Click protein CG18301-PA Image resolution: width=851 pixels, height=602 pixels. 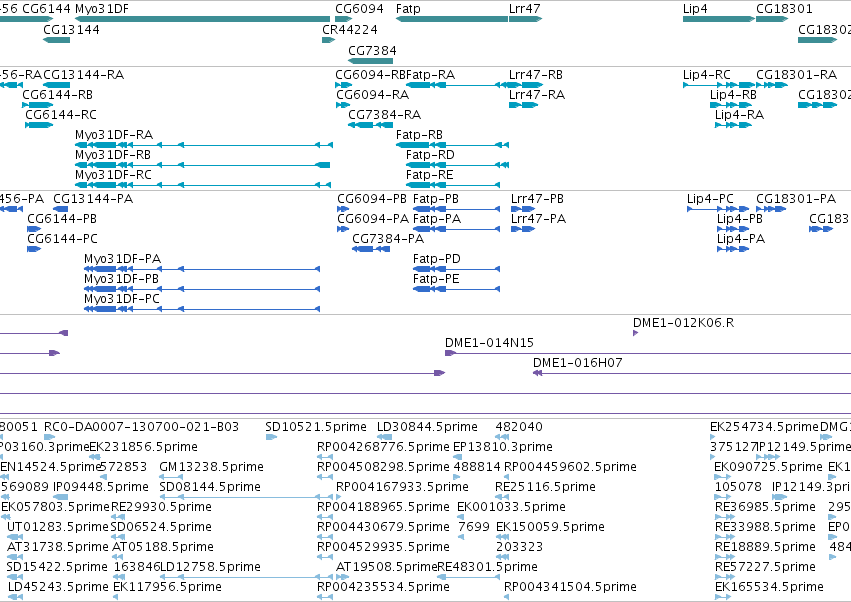771,209
